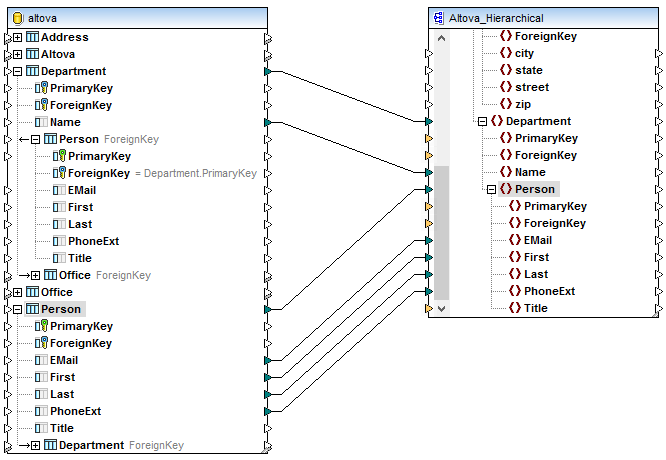Click the table icon next to Altova
The width and height of the screenshot is (666, 460).
tap(32, 54)
